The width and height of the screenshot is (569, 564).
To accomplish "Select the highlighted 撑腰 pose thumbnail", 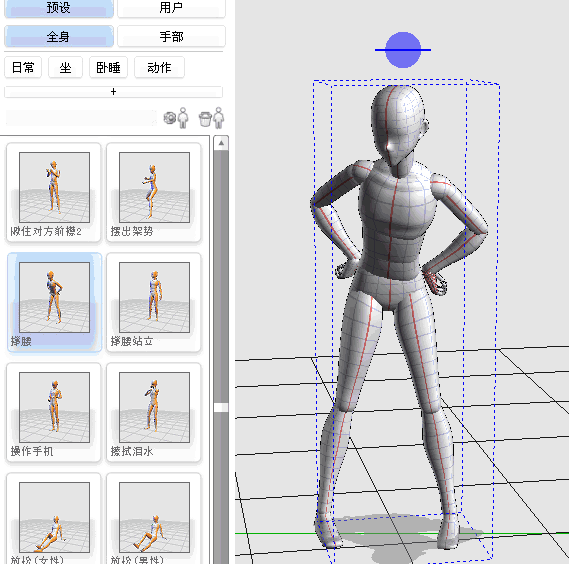I will click(54, 302).
